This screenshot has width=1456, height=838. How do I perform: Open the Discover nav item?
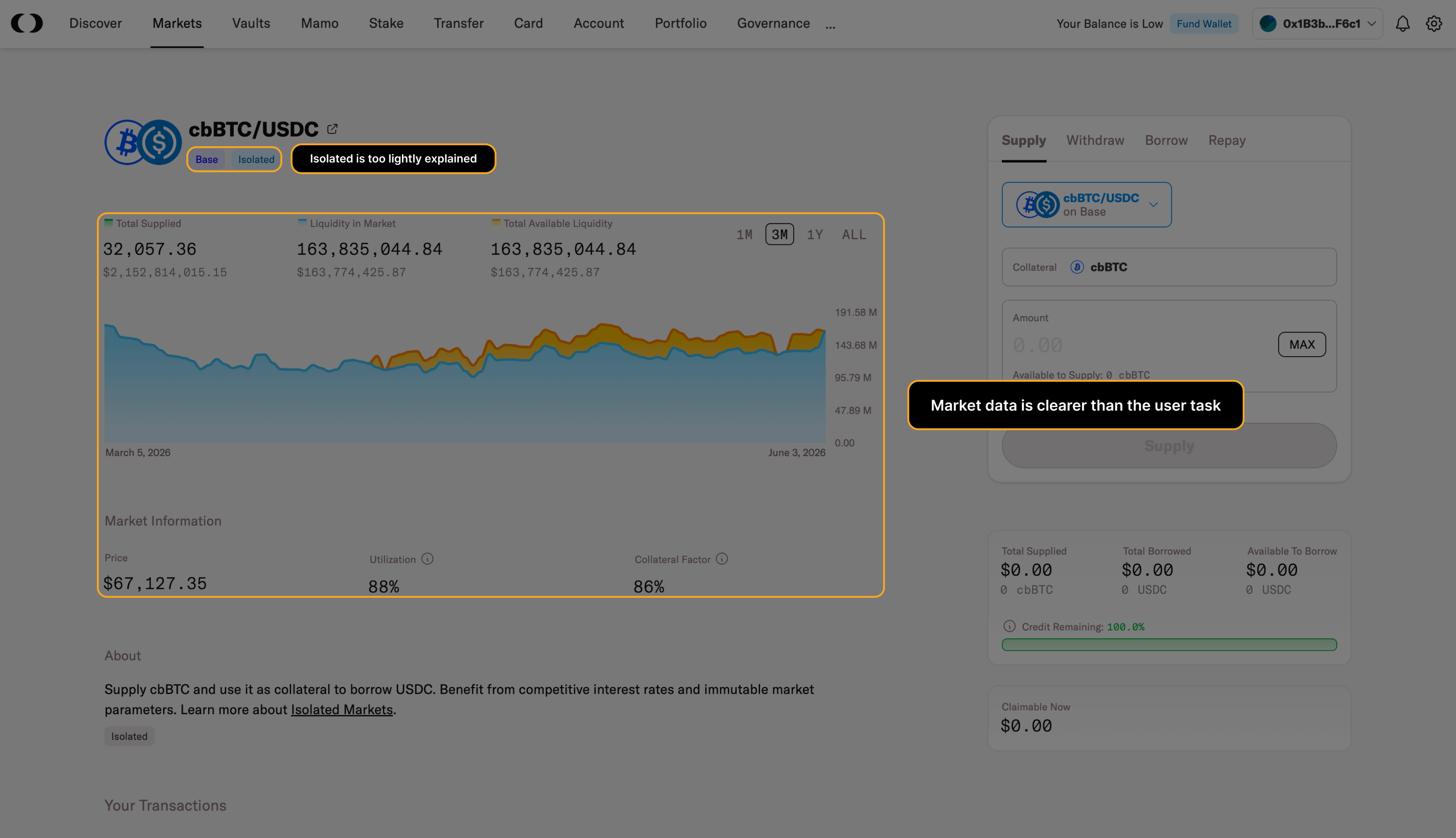click(95, 24)
